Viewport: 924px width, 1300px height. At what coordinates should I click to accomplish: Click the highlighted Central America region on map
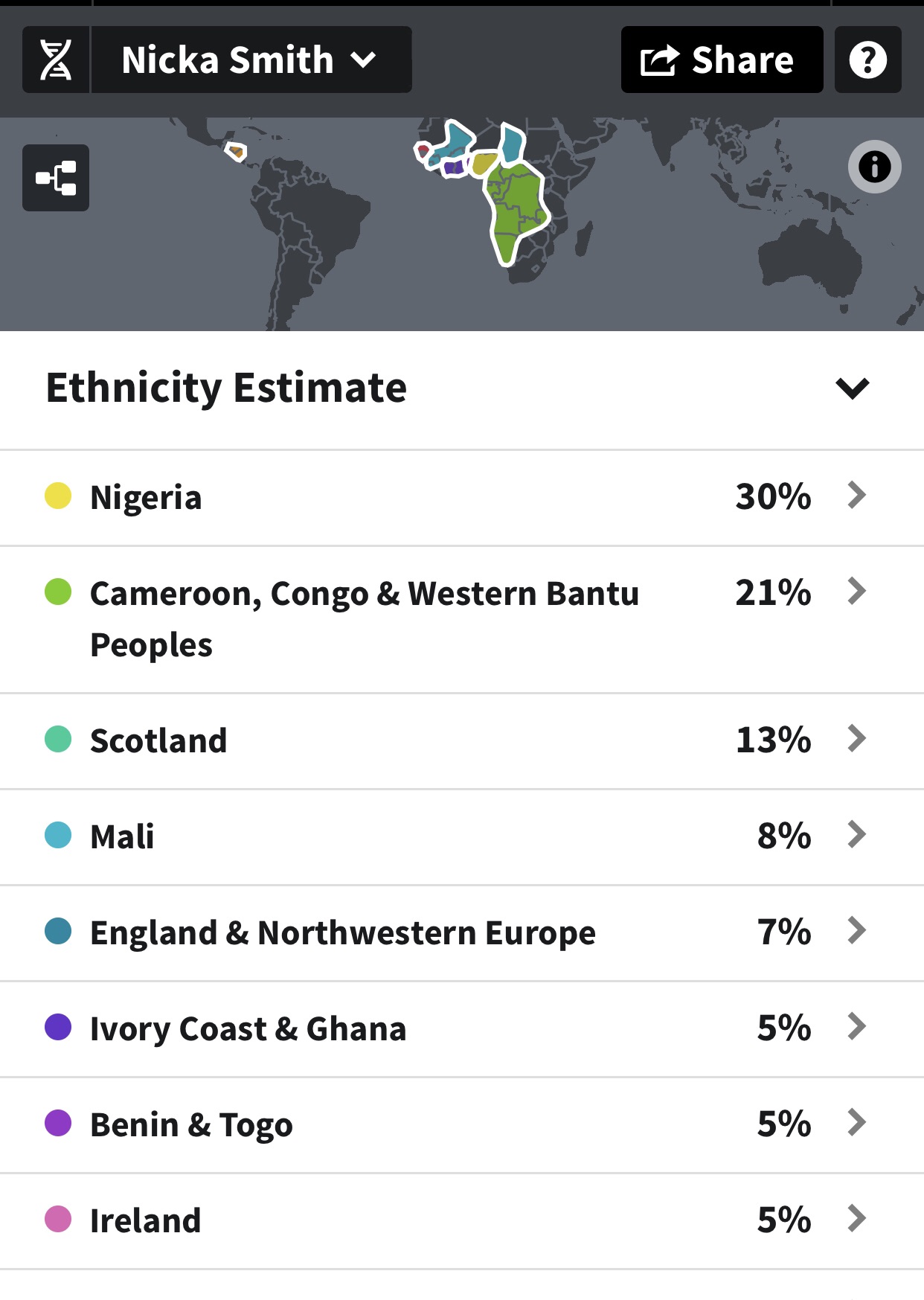(x=236, y=152)
